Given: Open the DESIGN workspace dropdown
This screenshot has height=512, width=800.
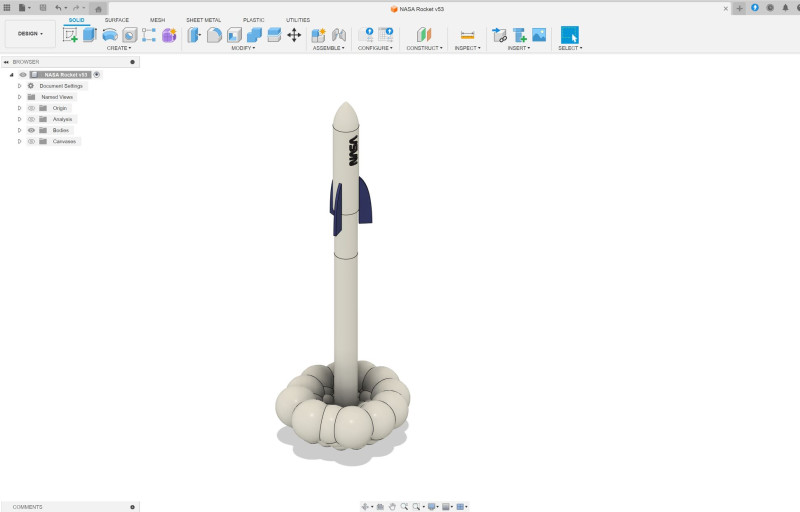Looking at the screenshot, I should coord(30,34).
